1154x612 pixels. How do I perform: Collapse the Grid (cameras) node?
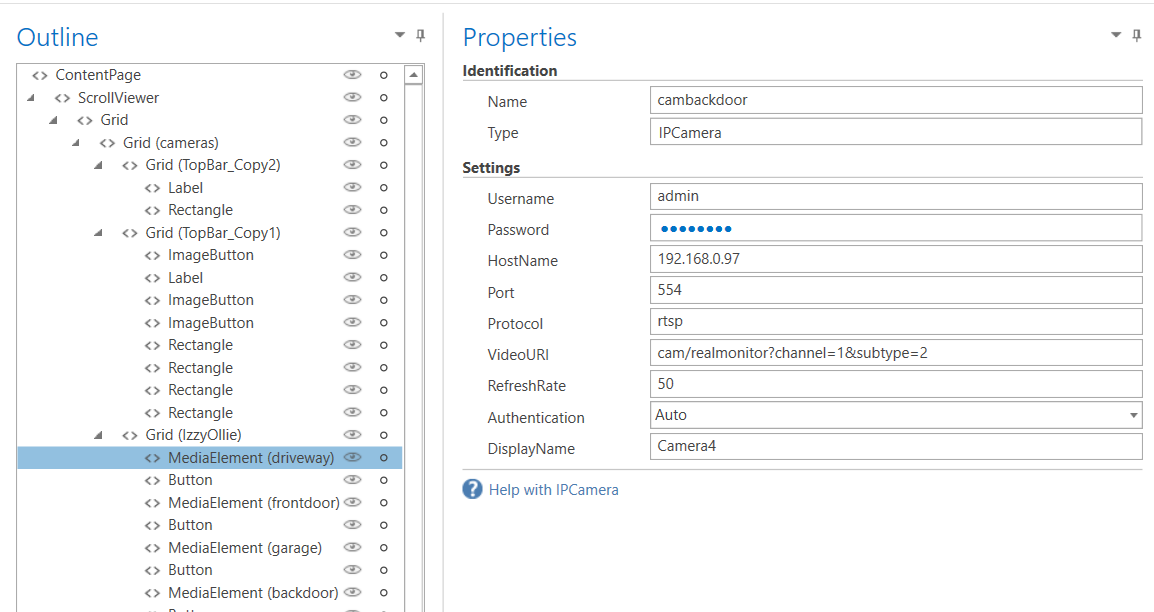(x=76, y=142)
